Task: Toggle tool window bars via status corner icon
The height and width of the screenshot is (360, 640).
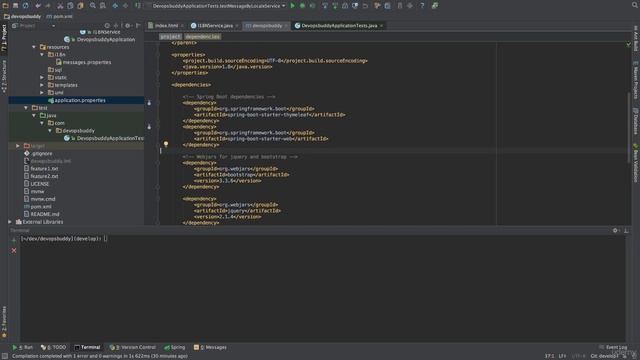Action: tap(4, 356)
